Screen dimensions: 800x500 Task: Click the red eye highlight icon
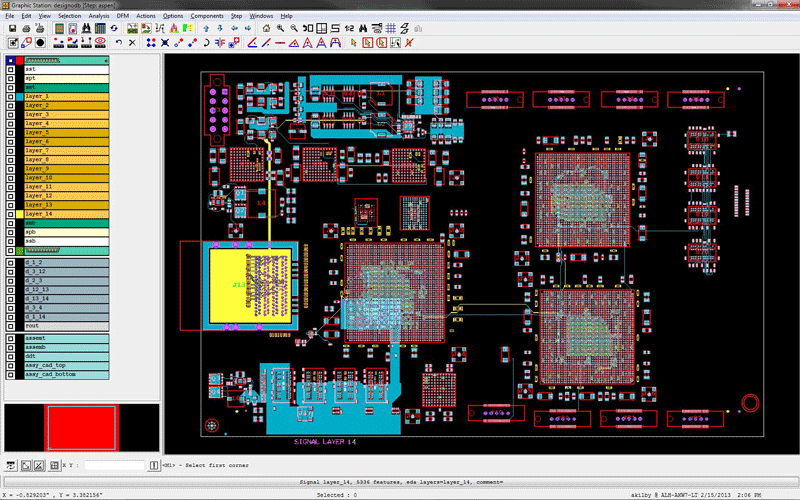(x=100, y=43)
